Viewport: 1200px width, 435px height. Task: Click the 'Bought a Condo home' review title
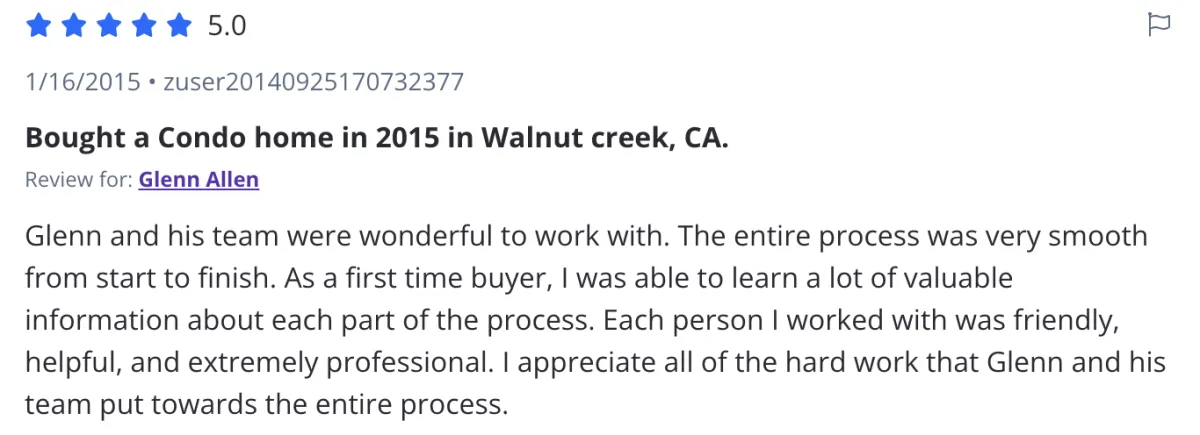pyautogui.click(x=377, y=137)
